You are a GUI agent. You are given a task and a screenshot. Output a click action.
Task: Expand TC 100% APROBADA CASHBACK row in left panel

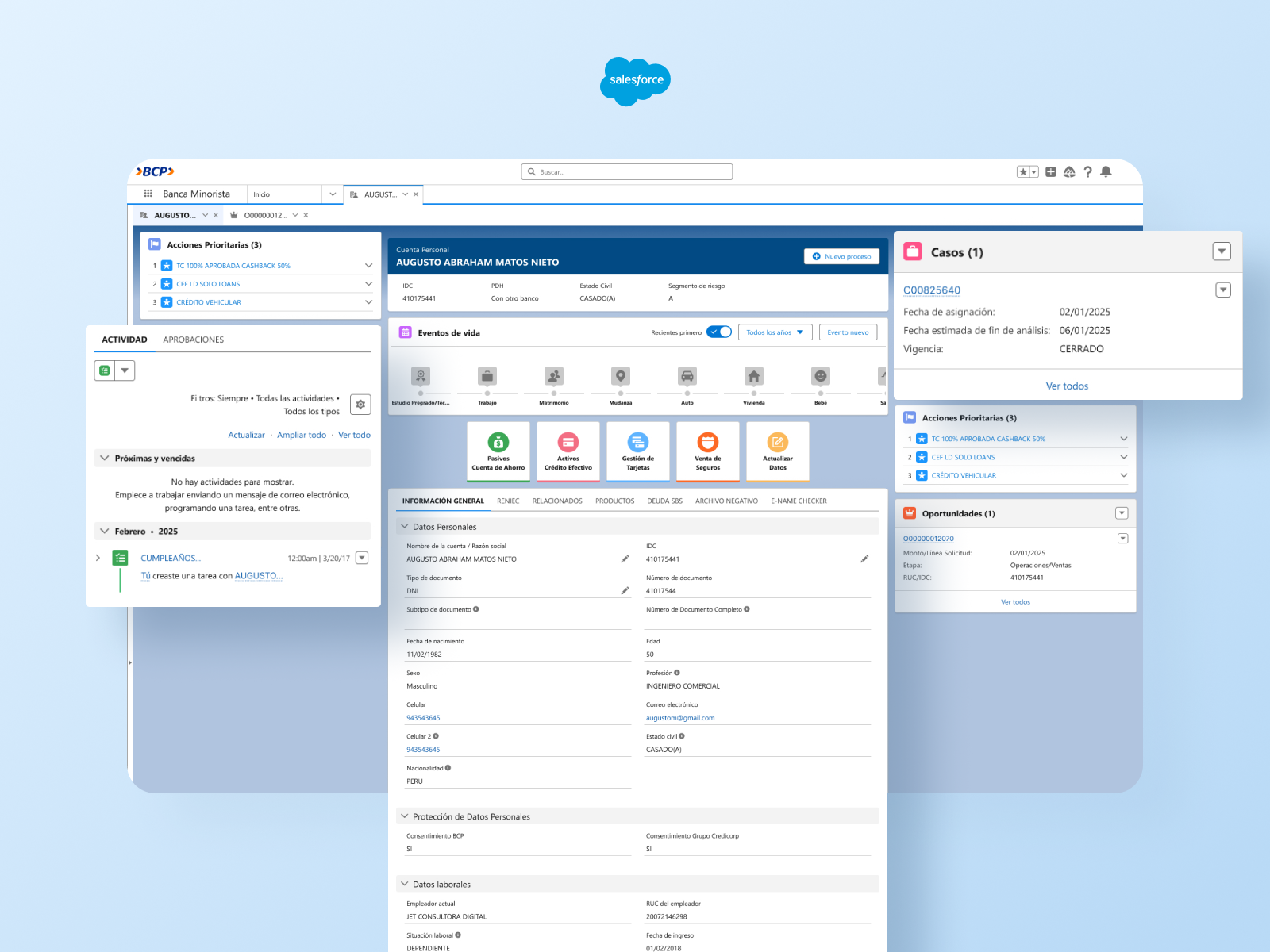[x=368, y=266]
